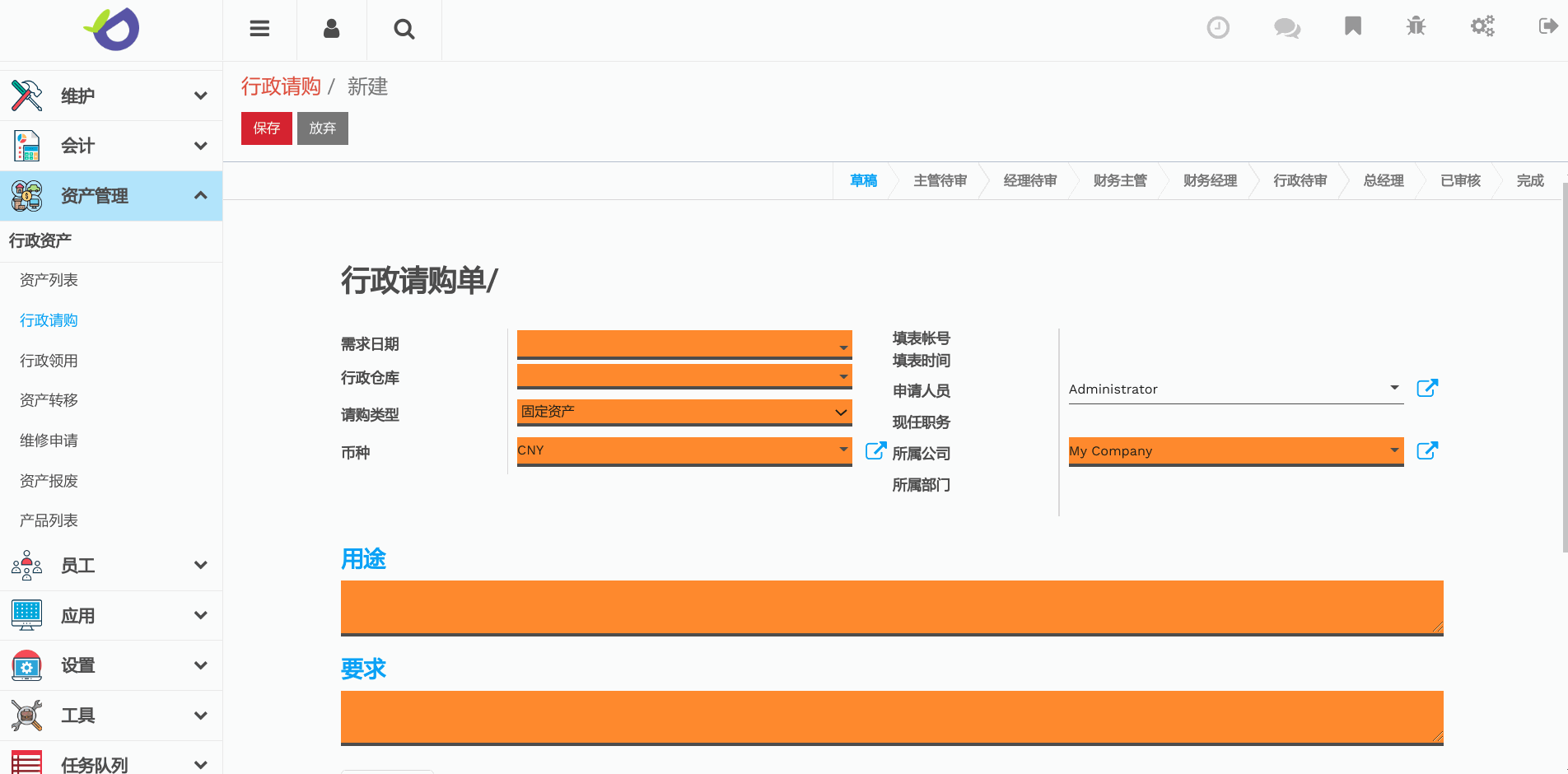Open the clock activities icon
Image resolution: width=1568 pixels, height=774 pixels.
(x=1217, y=27)
